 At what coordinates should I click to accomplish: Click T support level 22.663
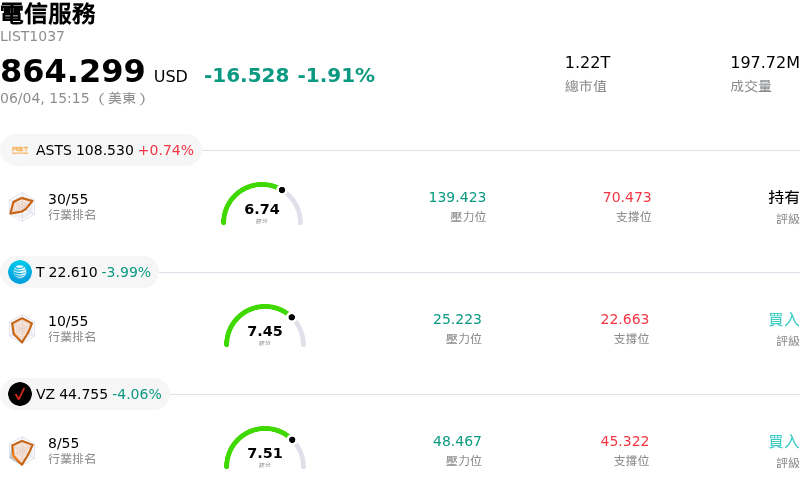pos(624,319)
